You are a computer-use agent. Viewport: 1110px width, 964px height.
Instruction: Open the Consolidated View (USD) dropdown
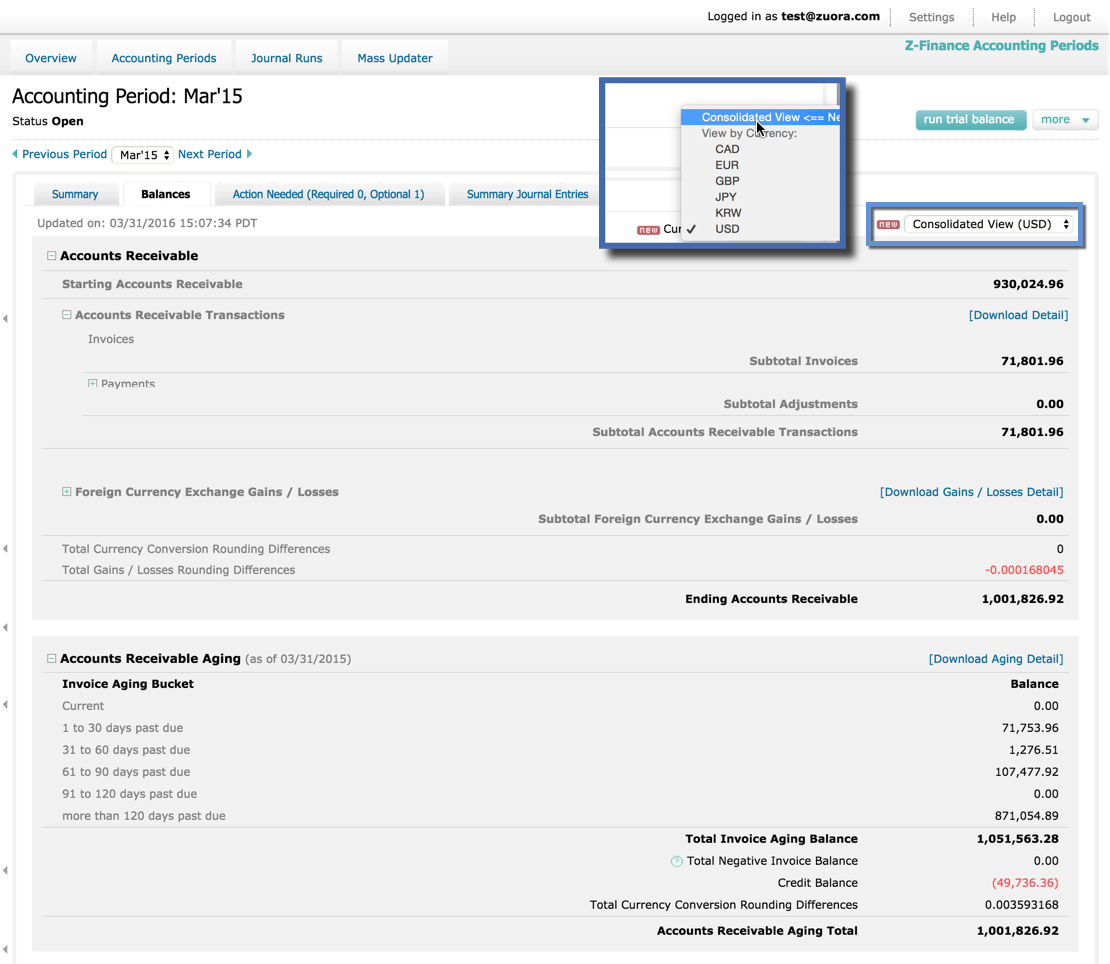[989, 224]
